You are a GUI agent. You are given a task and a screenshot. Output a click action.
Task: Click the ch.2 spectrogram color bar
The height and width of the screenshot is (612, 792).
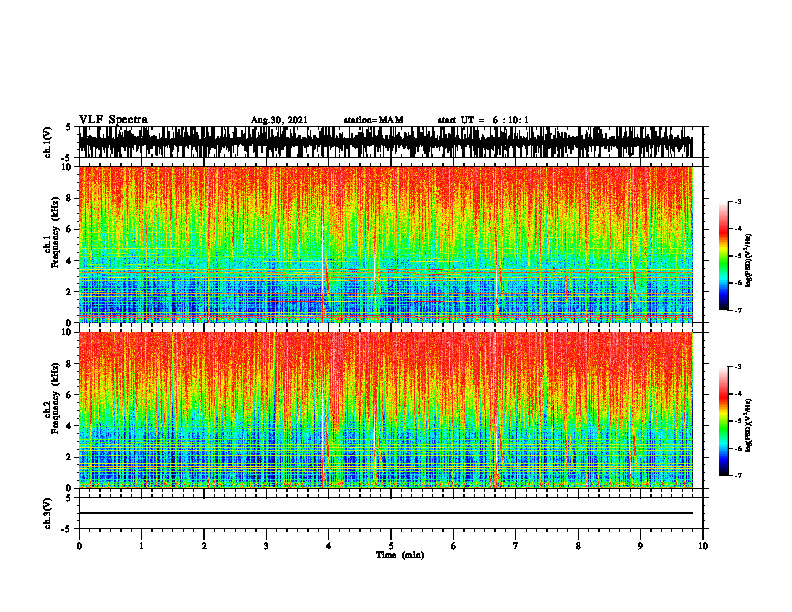coord(723,421)
